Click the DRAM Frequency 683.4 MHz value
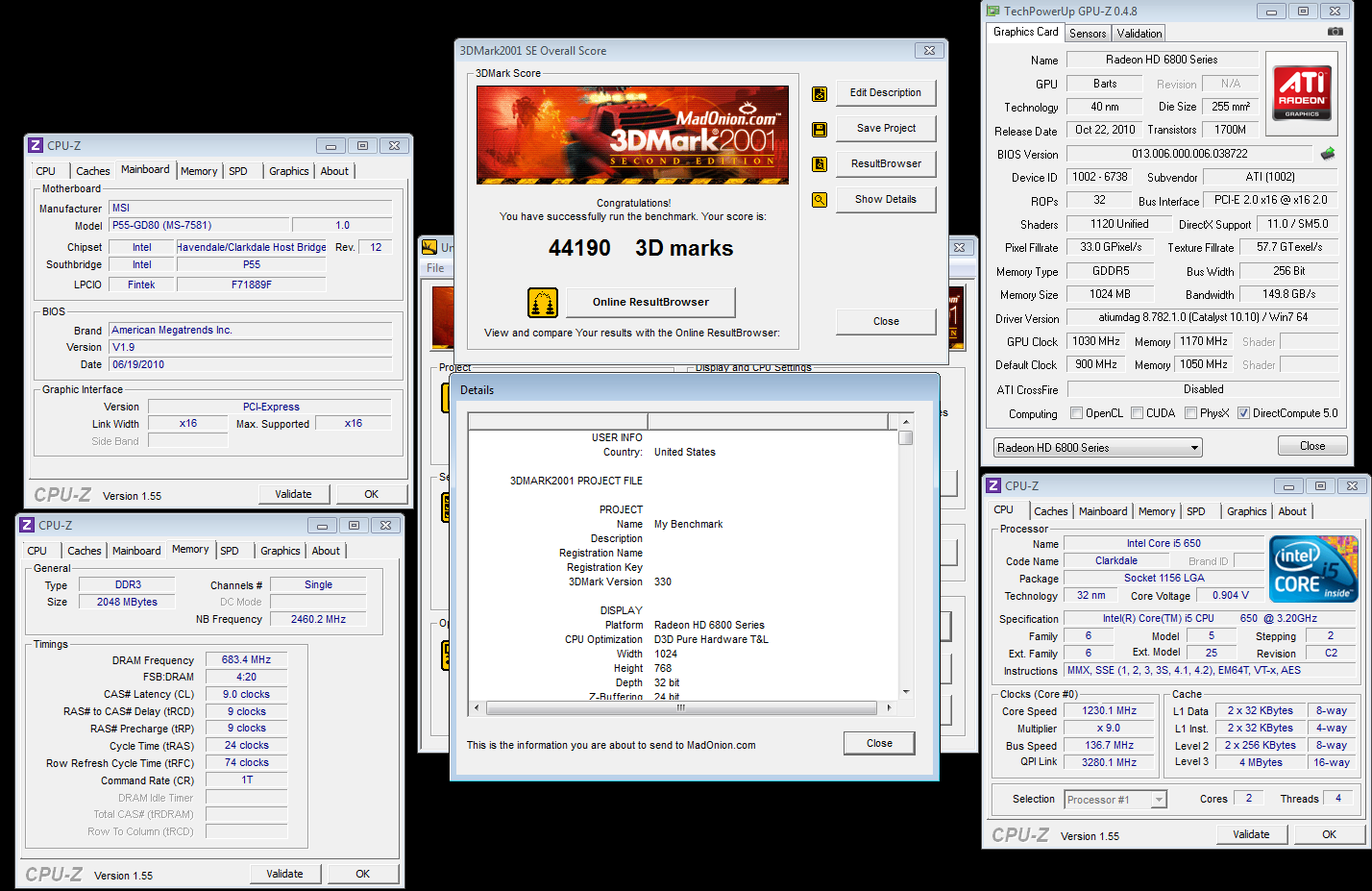This screenshot has height=891, width=1372. (x=246, y=660)
